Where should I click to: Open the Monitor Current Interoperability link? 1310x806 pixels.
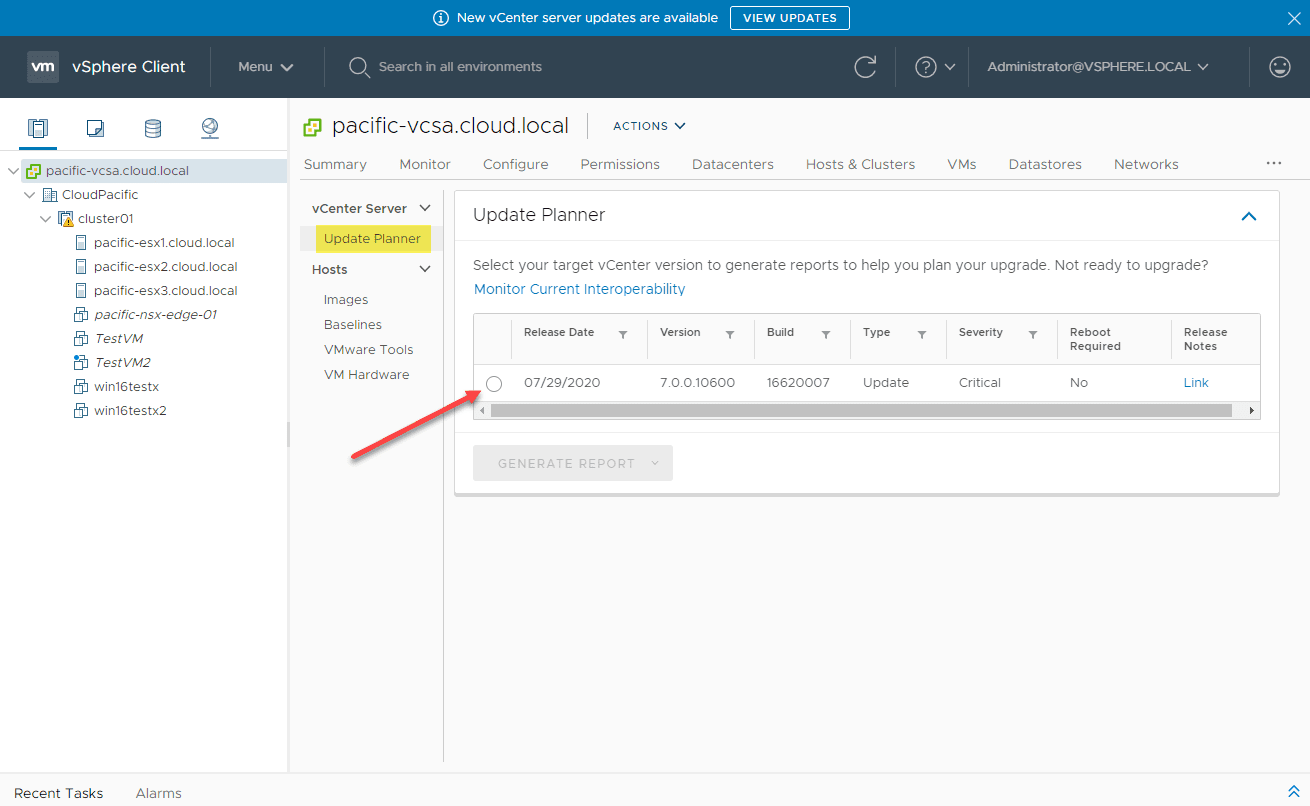coord(579,289)
